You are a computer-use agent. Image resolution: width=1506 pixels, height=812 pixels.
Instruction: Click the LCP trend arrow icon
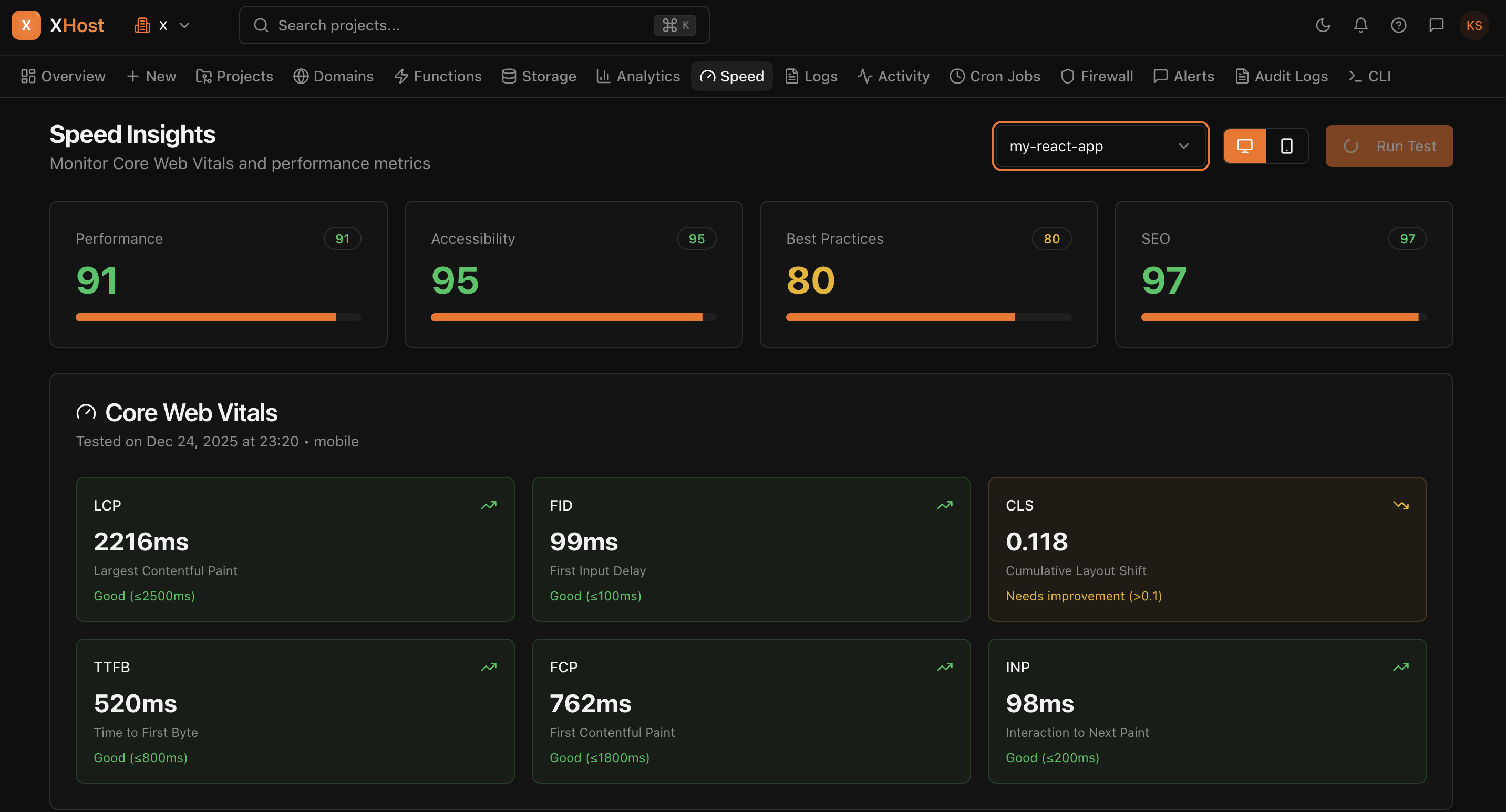pos(488,505)
